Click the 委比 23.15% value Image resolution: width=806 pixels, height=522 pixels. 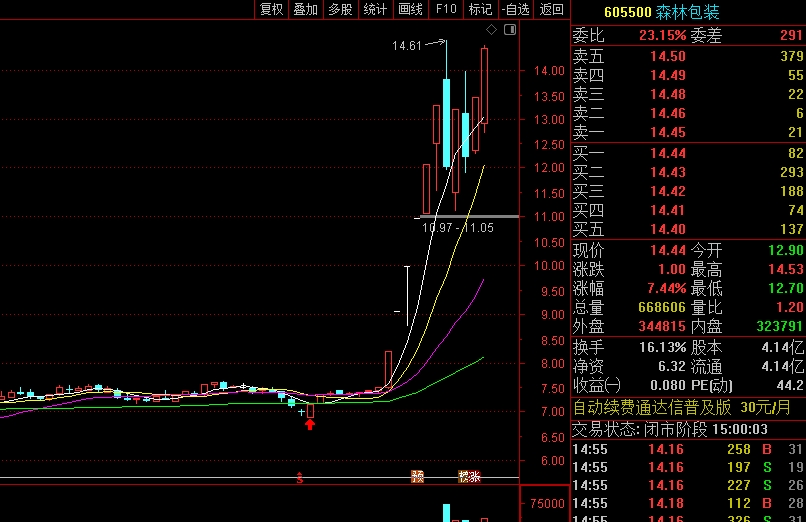tap(662, 35)
